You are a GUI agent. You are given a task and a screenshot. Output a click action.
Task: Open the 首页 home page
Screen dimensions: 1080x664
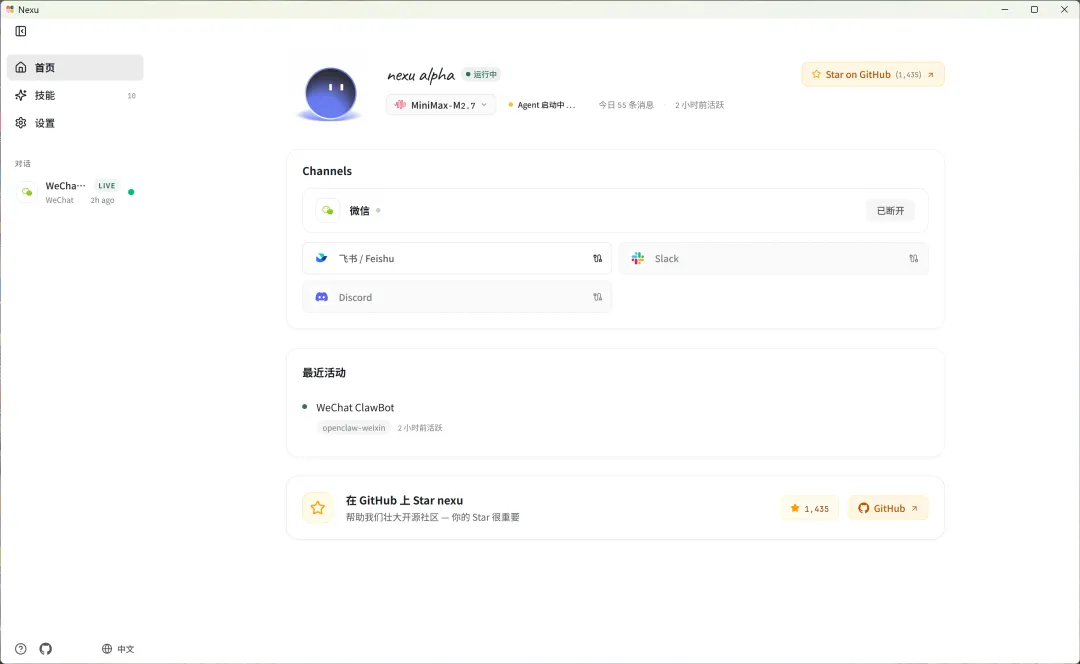75,68
